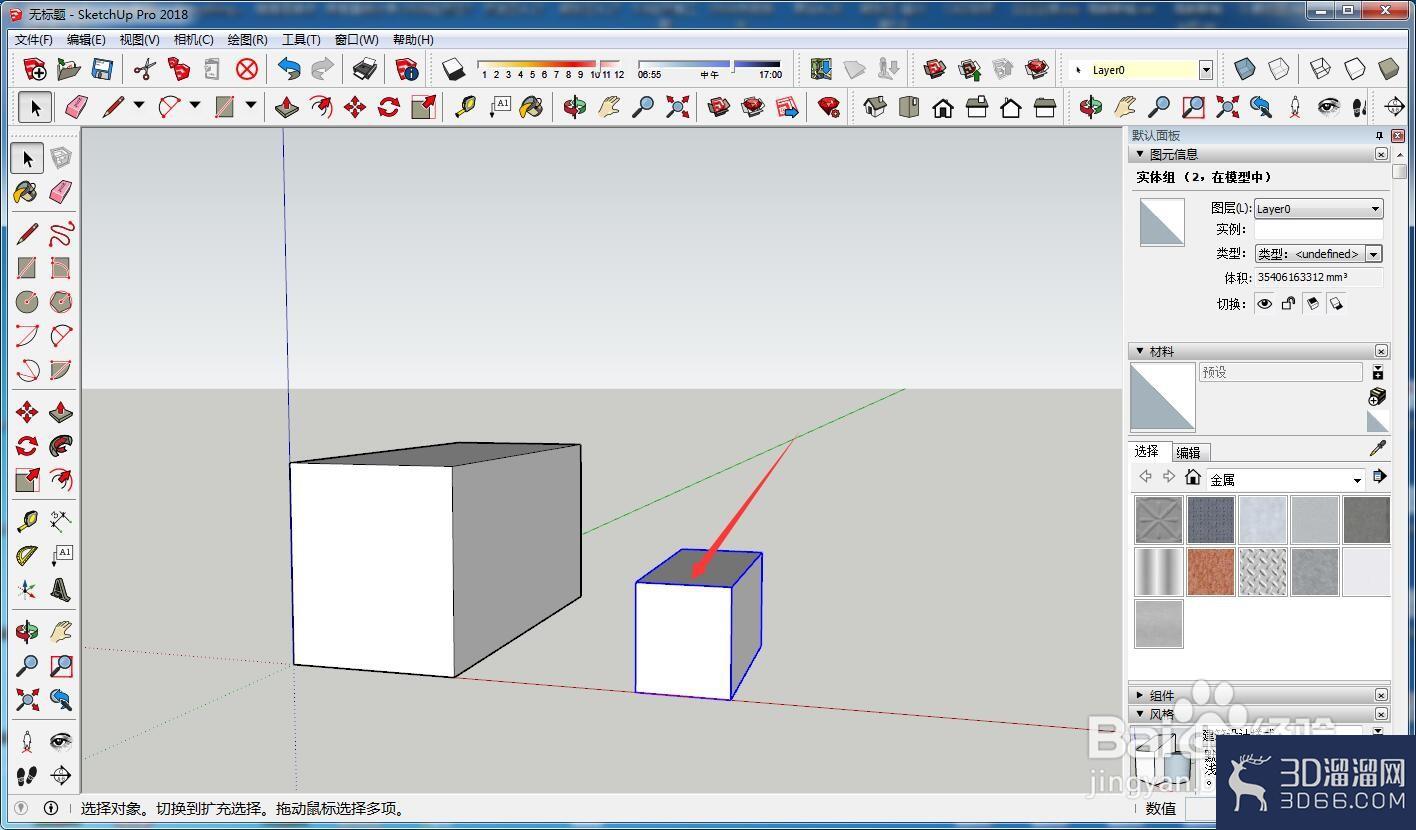Open the 类型 undefined dropdown
Image resolution: width=1416 pixels, height=830 pixels.
coord(1318,254)
